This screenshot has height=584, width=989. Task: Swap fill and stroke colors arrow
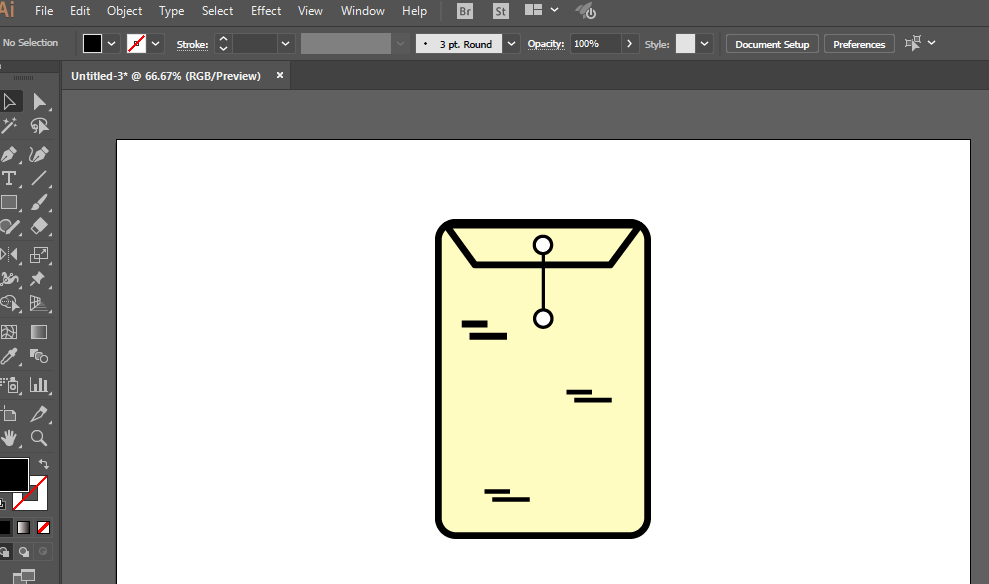click(44, 464)
